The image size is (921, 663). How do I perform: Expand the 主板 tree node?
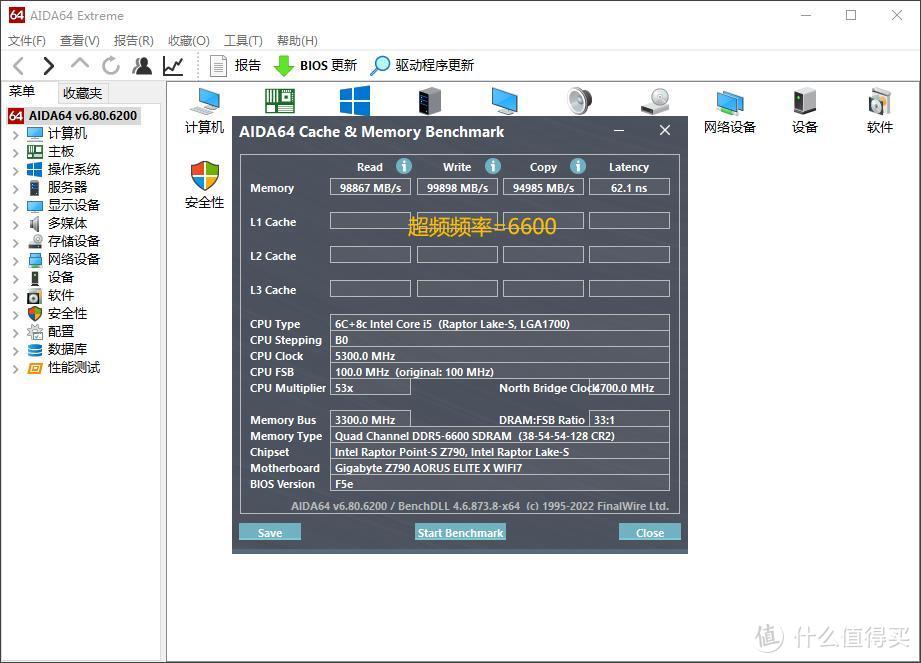(x=15, y=153)
